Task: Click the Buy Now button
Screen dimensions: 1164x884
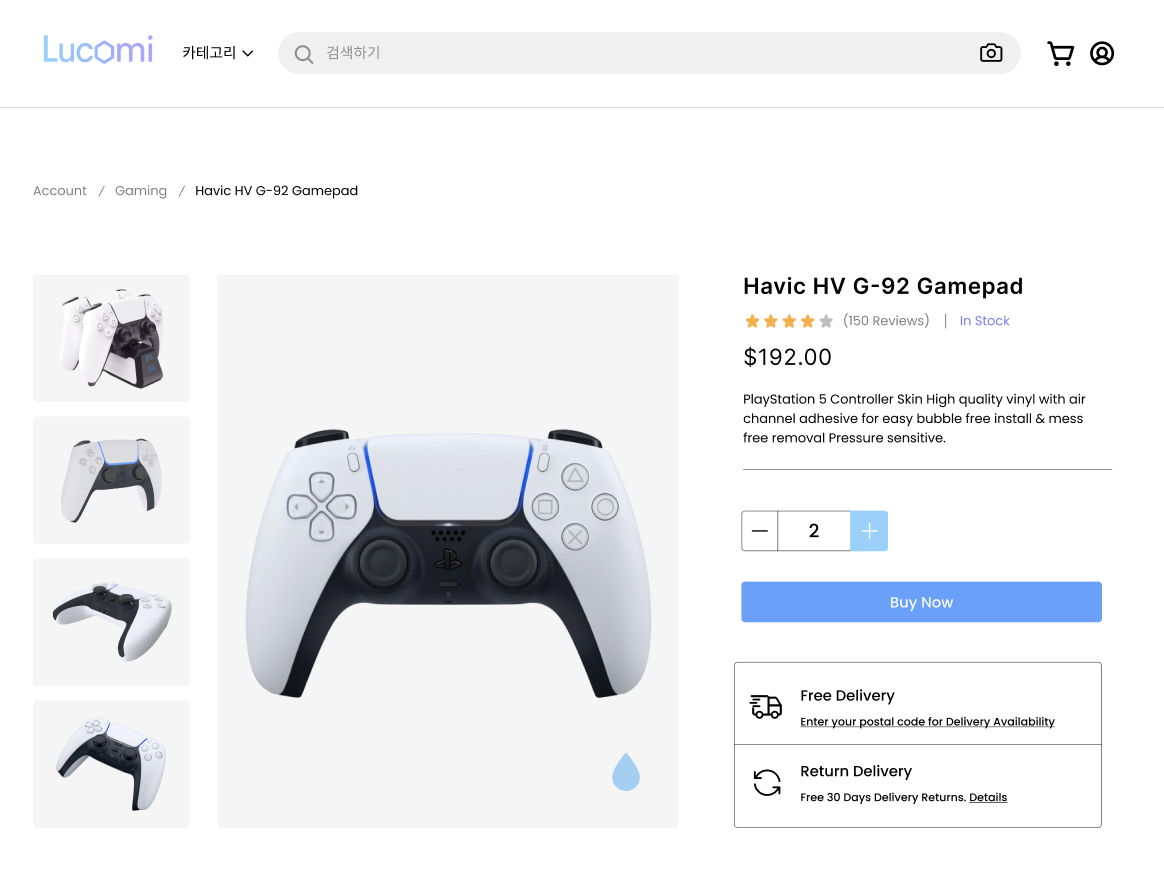Action: click(x=921, y=602)
